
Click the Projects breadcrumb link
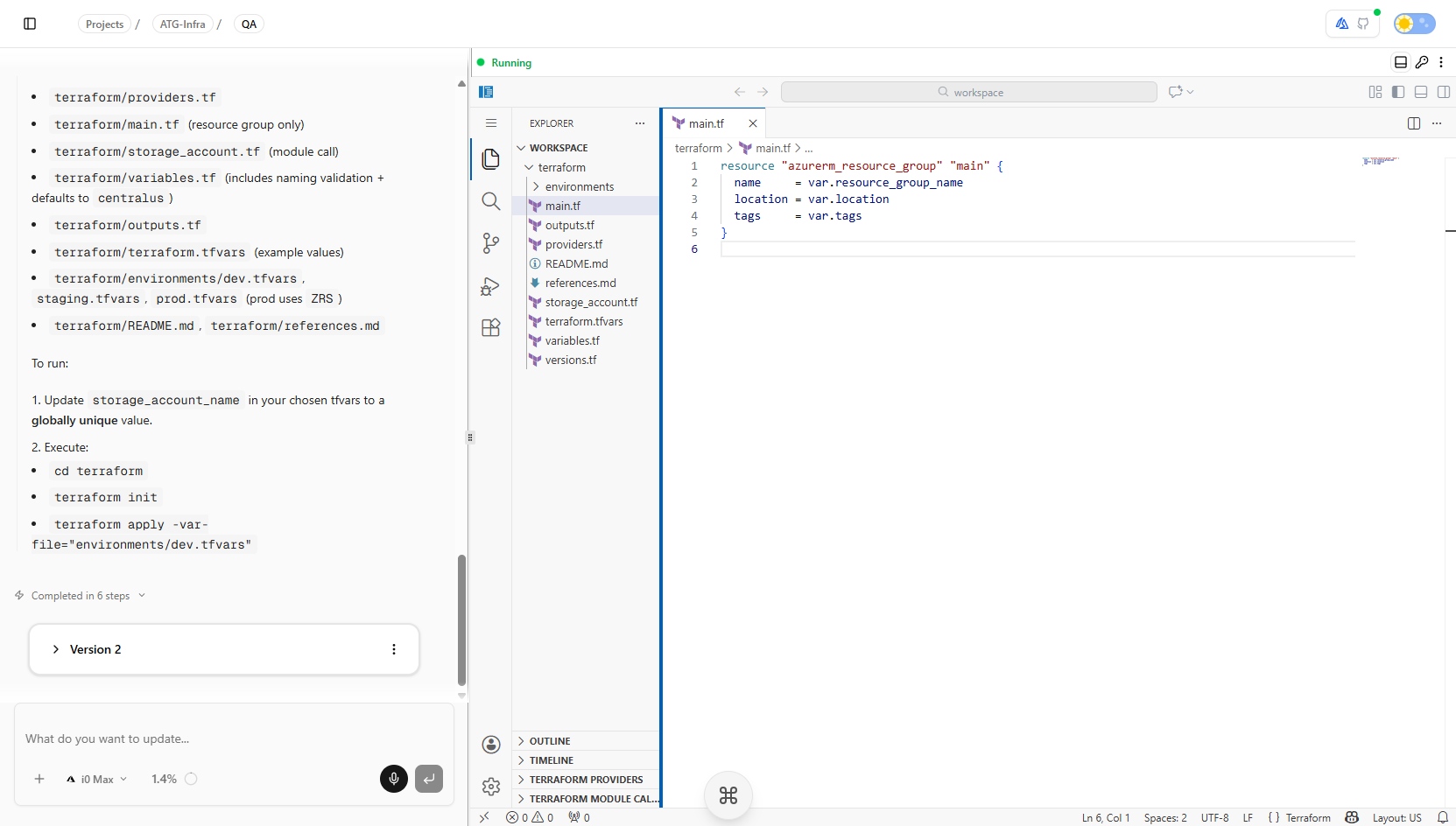pos(105,24)
